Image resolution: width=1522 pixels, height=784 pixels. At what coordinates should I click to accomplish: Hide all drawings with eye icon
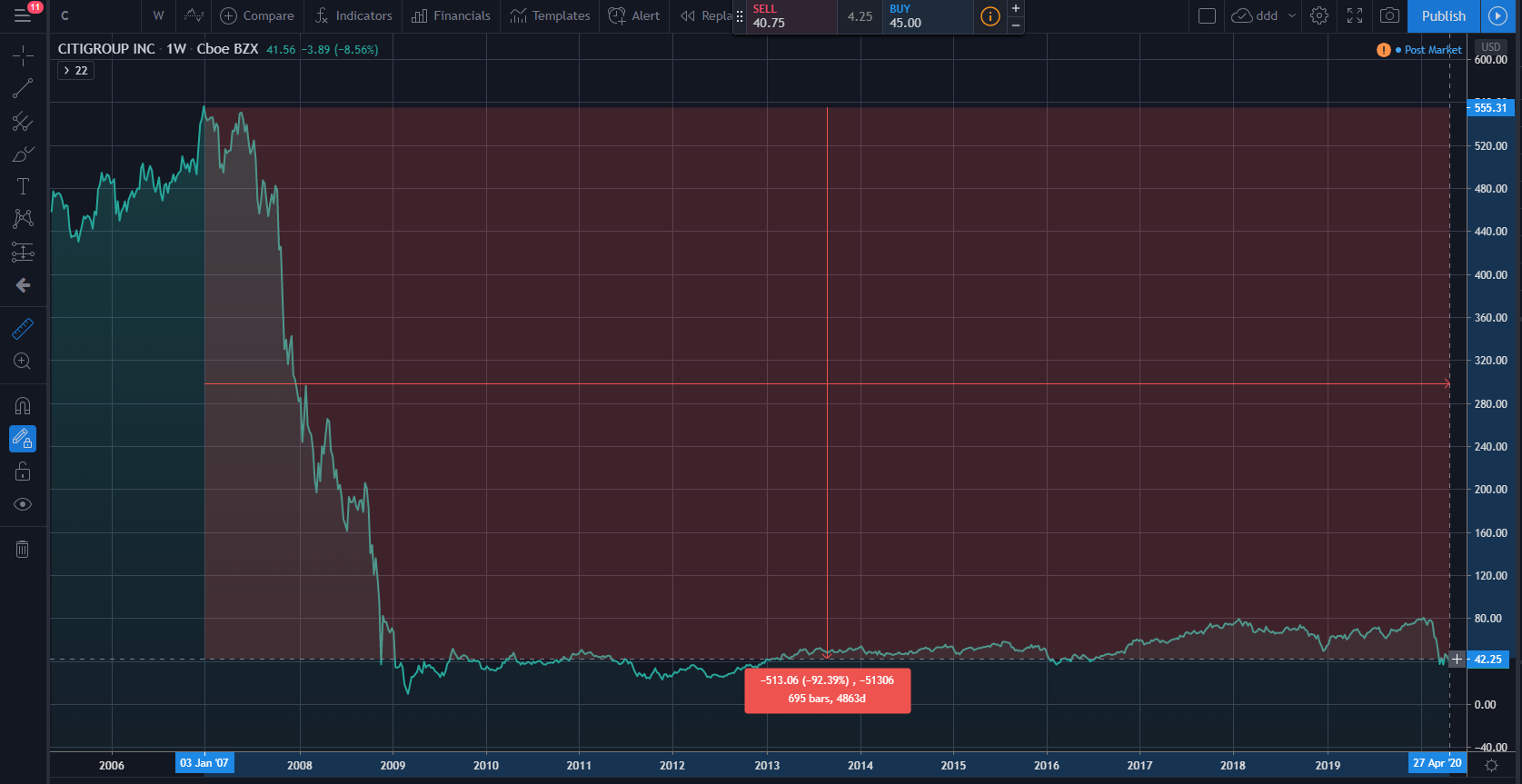click(x=23, y=504)
